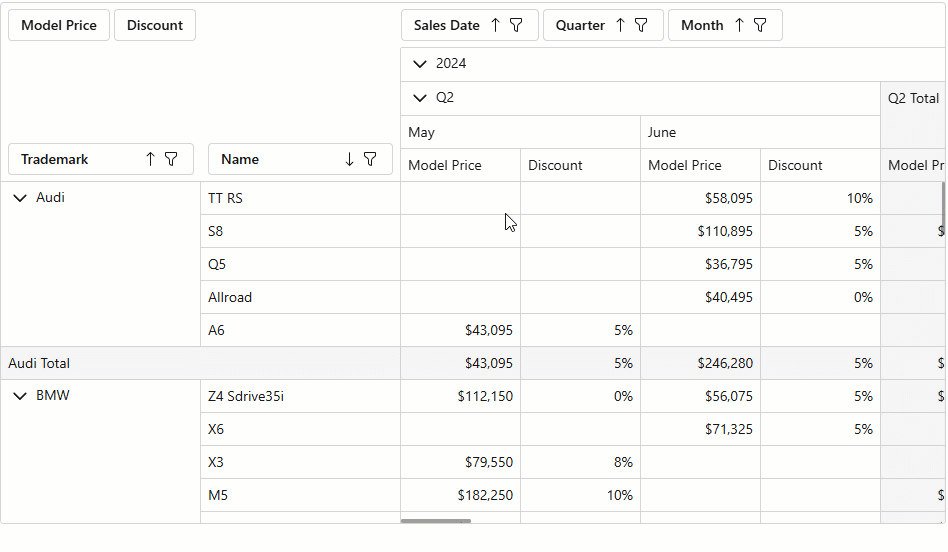The image size is (948, 552).
Task: Open the Month field filter funnel
Action: 760,25
